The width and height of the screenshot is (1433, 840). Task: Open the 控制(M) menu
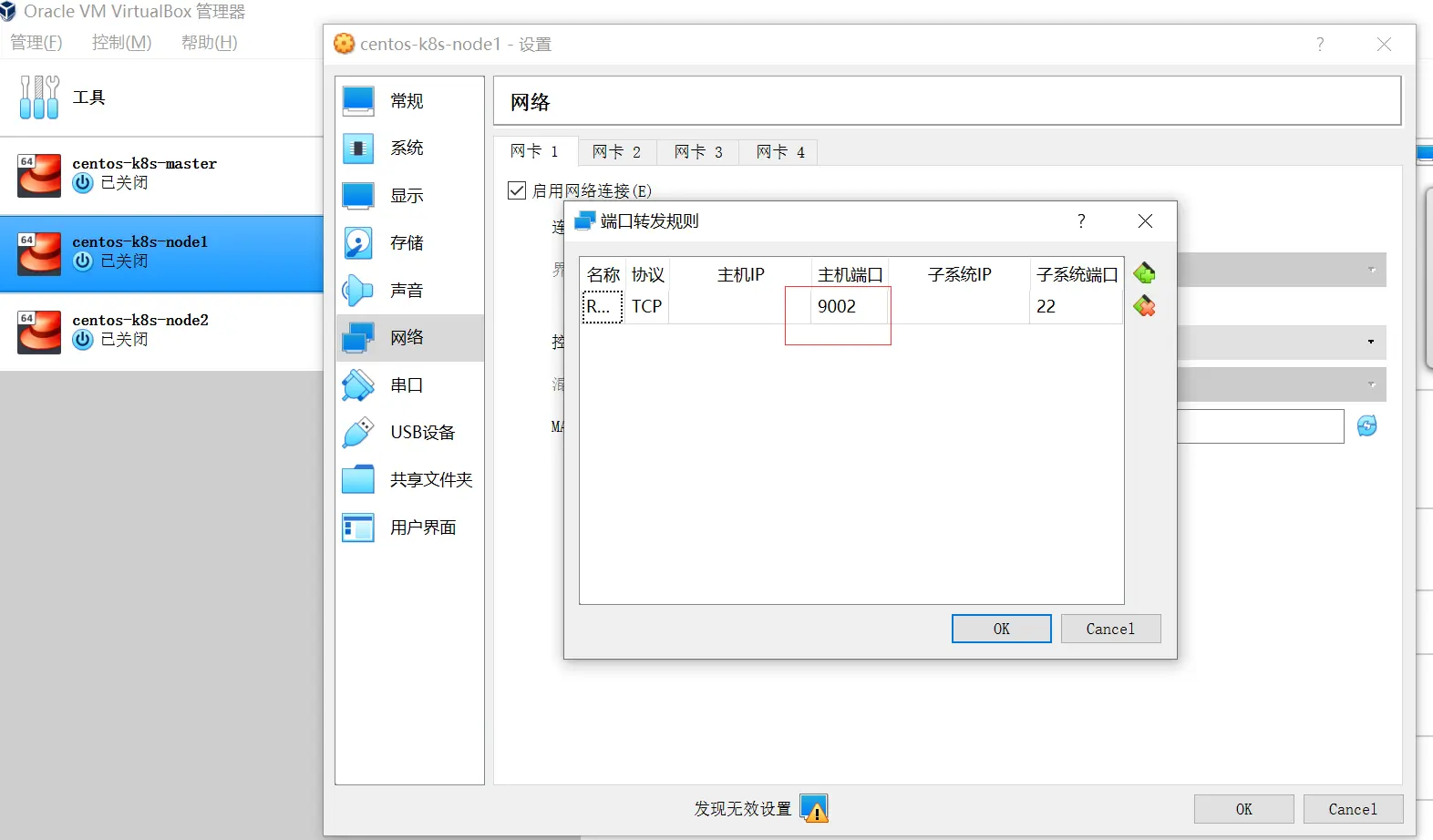pos(122,43)
